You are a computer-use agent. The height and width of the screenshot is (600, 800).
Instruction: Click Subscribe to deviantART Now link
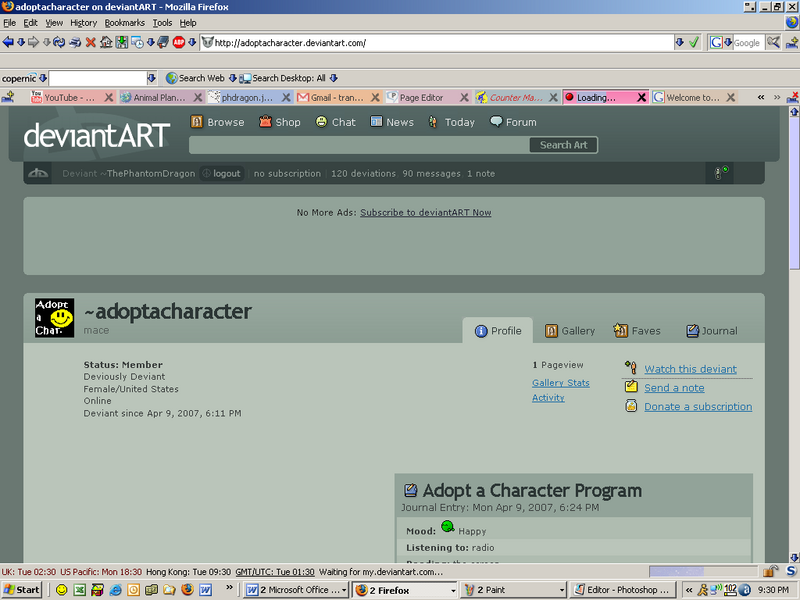tap(426, 212)
